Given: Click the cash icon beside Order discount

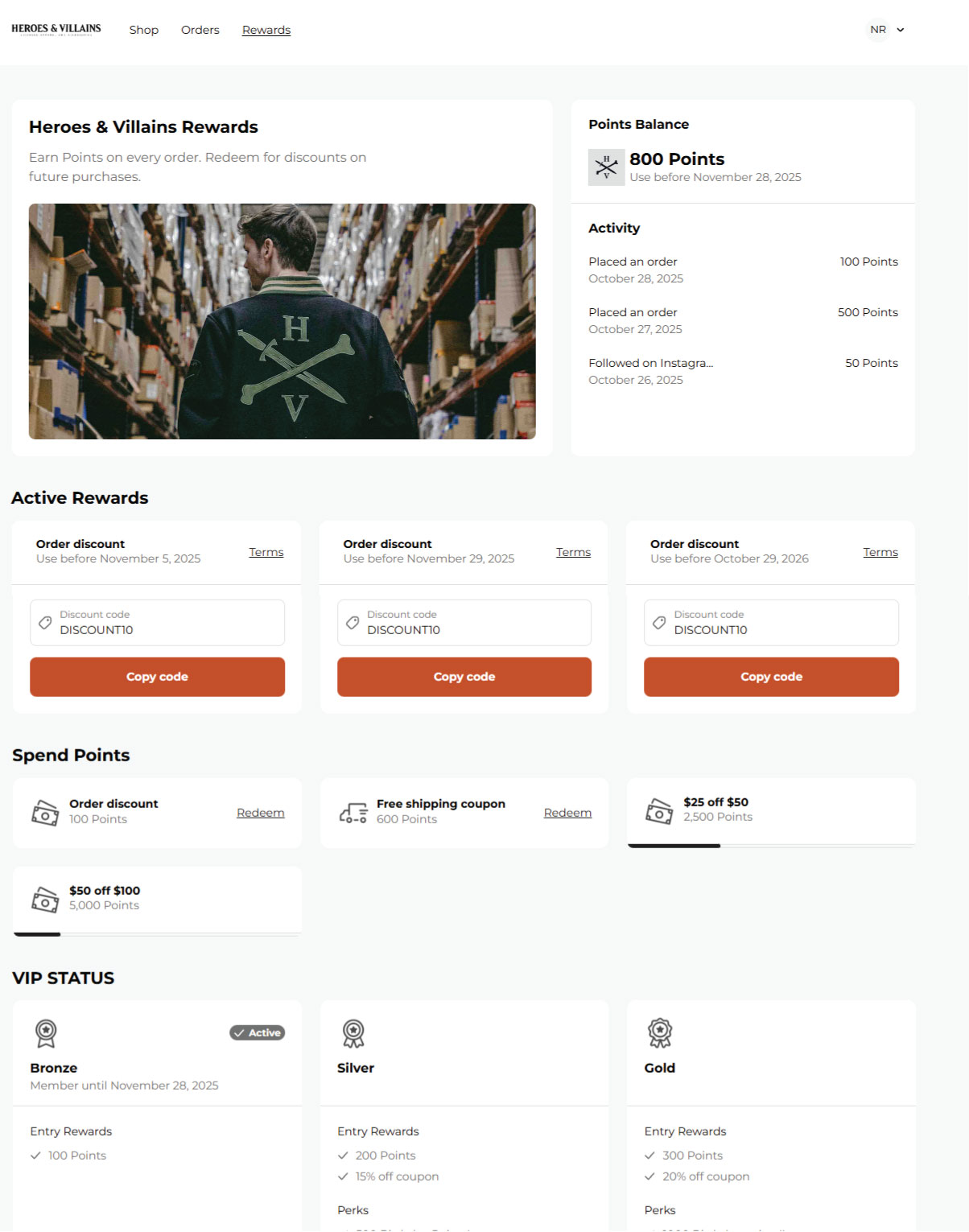Looking at the screenshot, I should [45, 812].
